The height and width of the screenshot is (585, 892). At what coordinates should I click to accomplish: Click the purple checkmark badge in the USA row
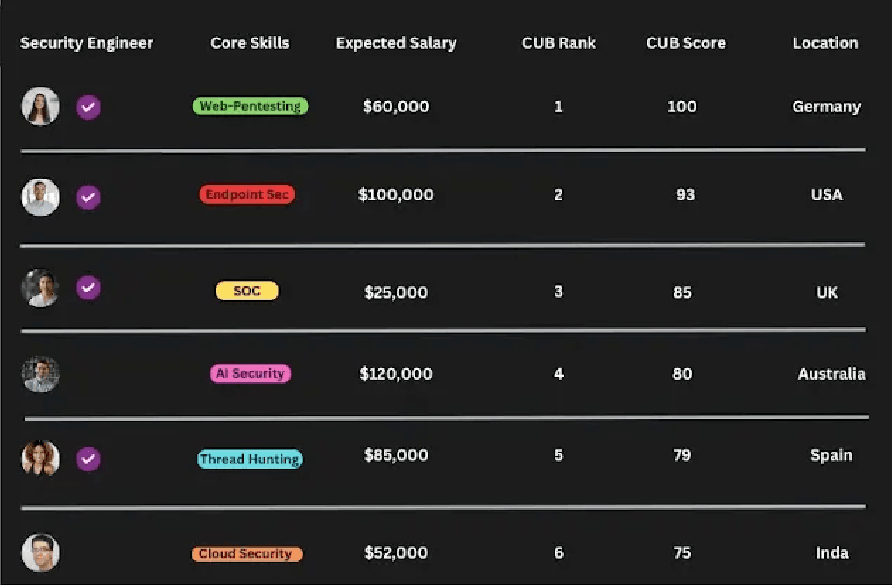[x=88, y=197]
